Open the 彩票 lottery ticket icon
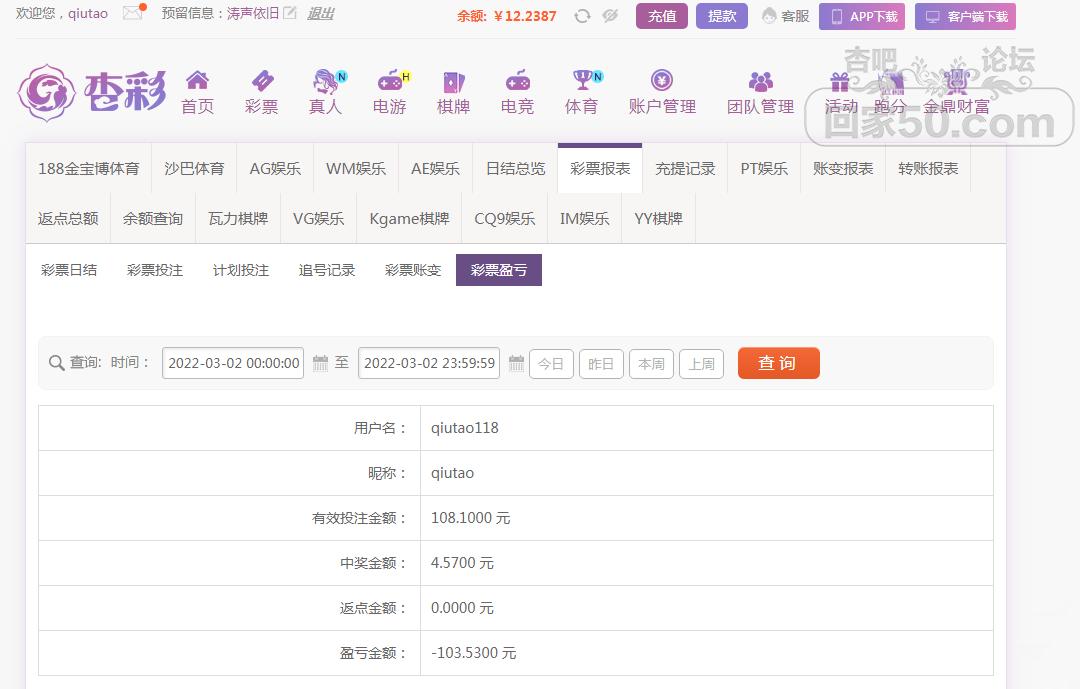This screenshot has width=1080, height=689. 261,81
